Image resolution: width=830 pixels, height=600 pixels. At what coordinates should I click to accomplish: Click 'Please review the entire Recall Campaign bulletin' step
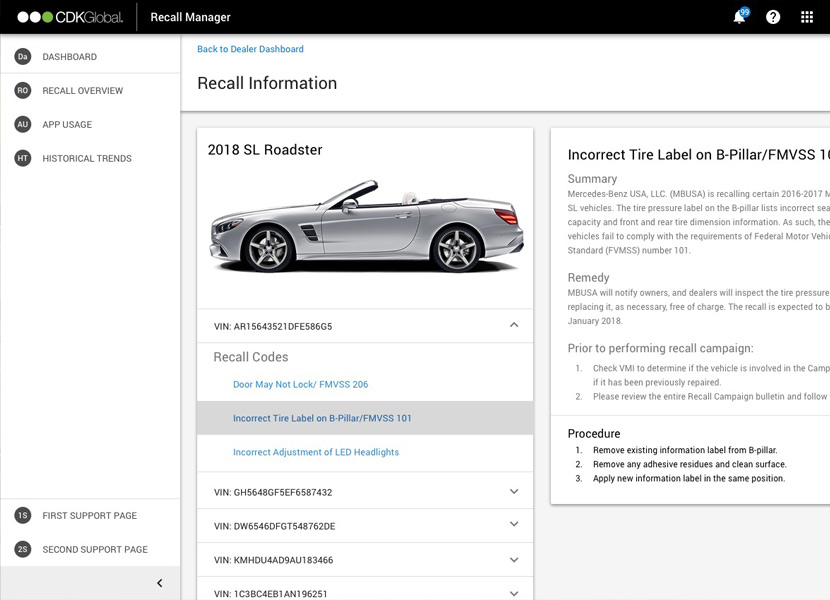click(x=711, y=397)
